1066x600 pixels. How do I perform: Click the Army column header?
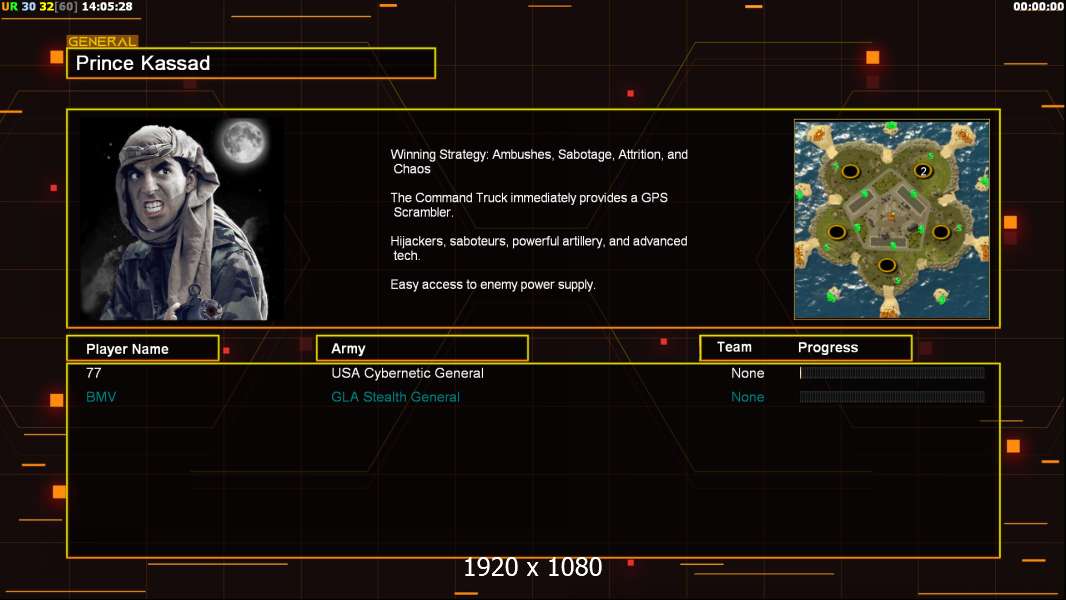[x=422, y=349]
